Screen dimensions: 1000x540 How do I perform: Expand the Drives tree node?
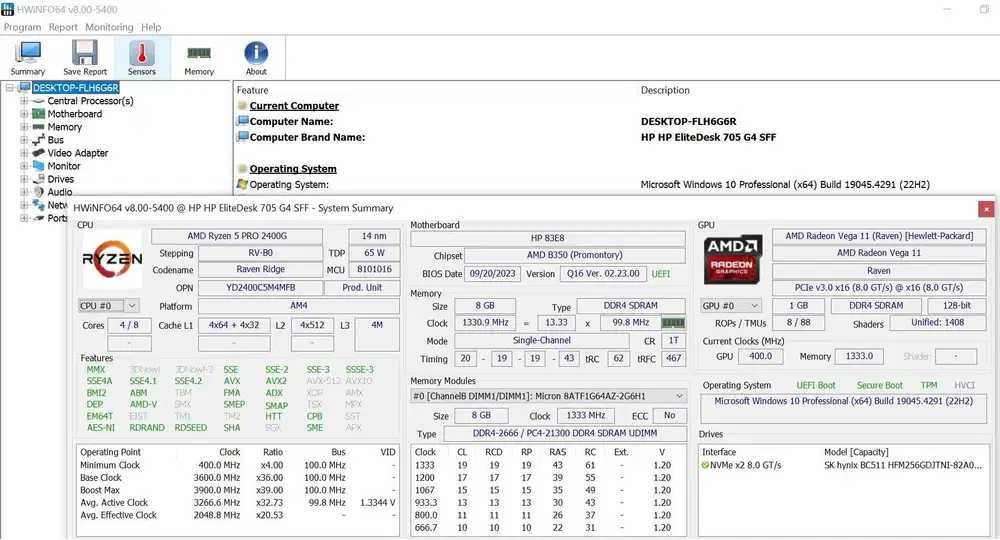click(24, 179)
